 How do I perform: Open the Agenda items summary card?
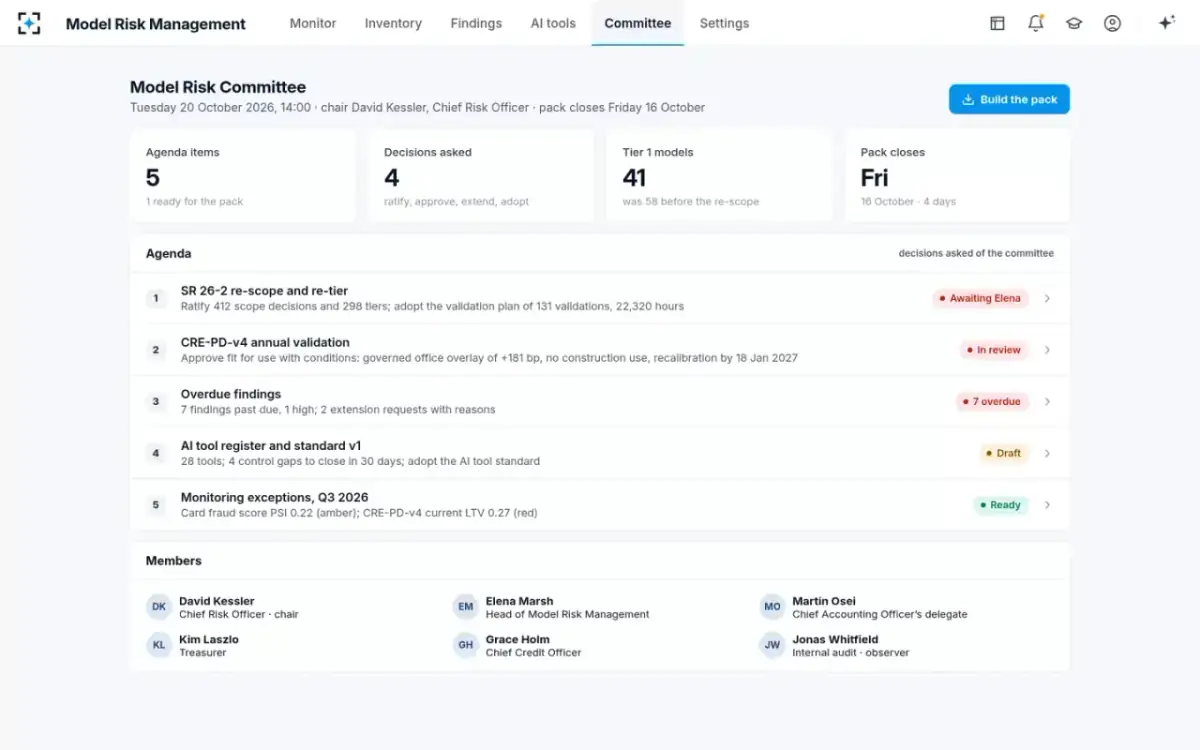point(243,175)
